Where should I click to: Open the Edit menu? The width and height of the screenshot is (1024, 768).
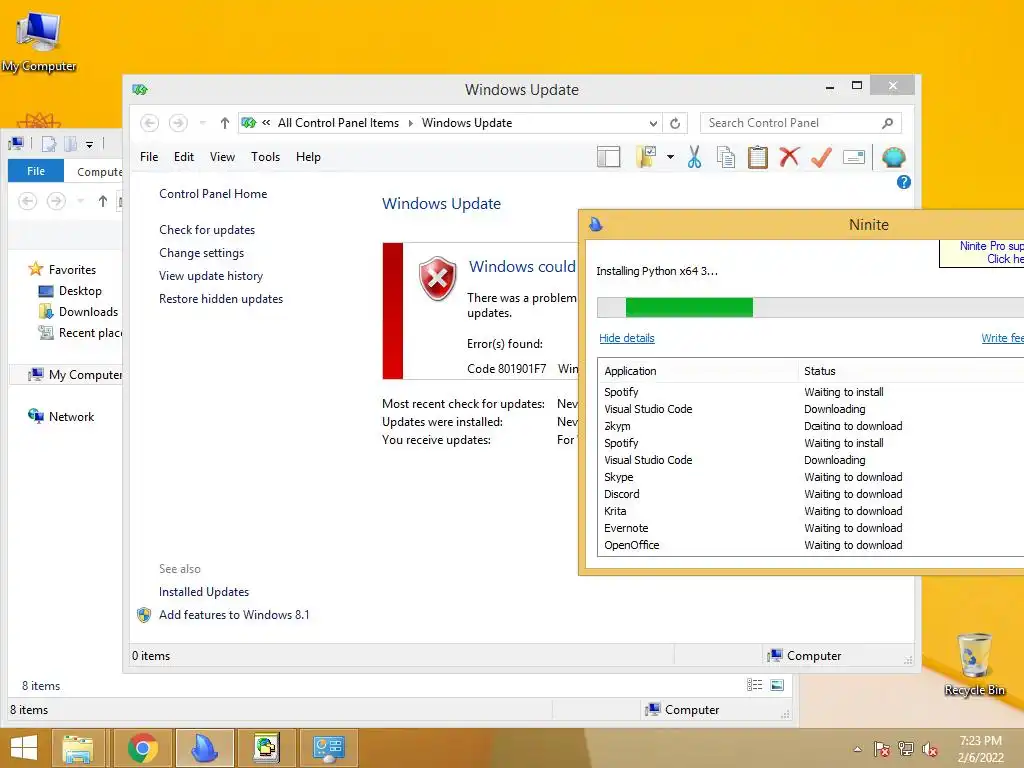point(184,157)
